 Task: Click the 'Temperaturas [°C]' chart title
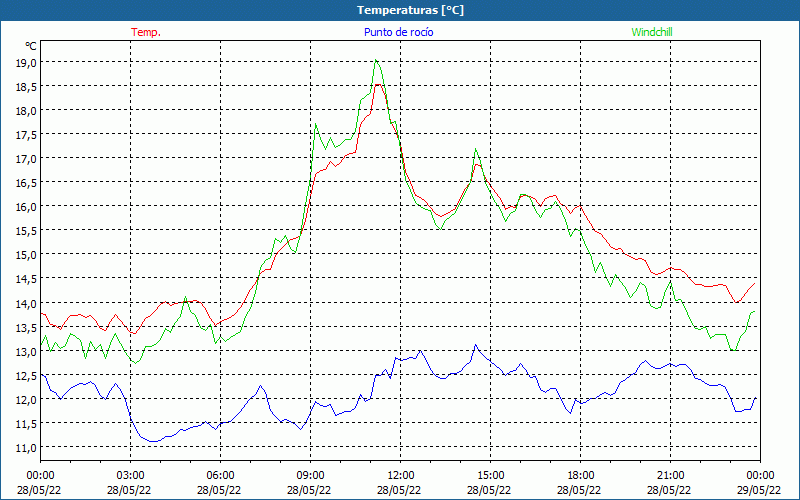click(410, 10)
